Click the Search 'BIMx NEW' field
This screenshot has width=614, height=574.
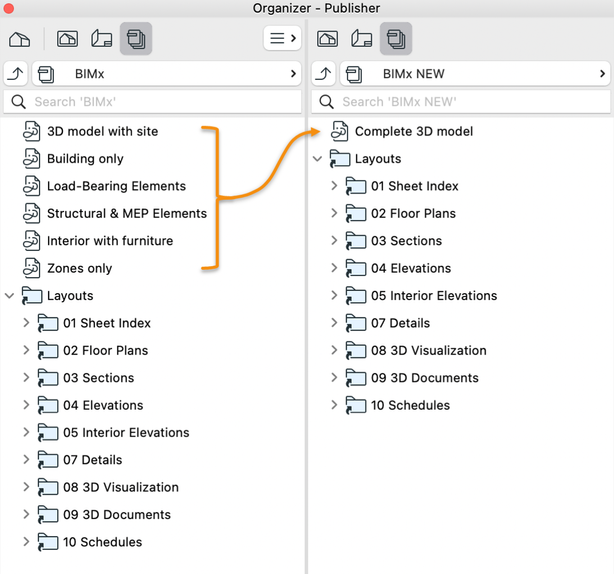pos(460,102)
